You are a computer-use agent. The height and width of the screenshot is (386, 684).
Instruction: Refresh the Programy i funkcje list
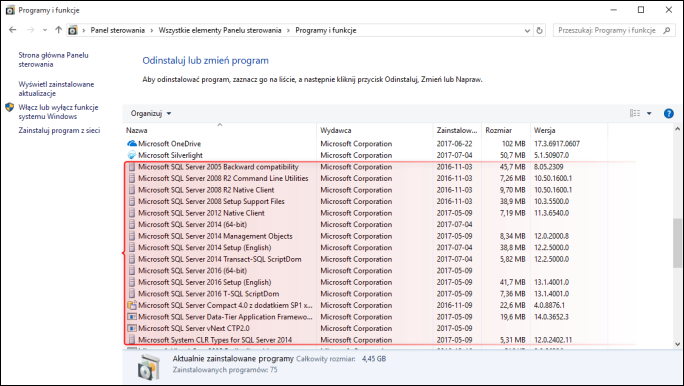540,31
